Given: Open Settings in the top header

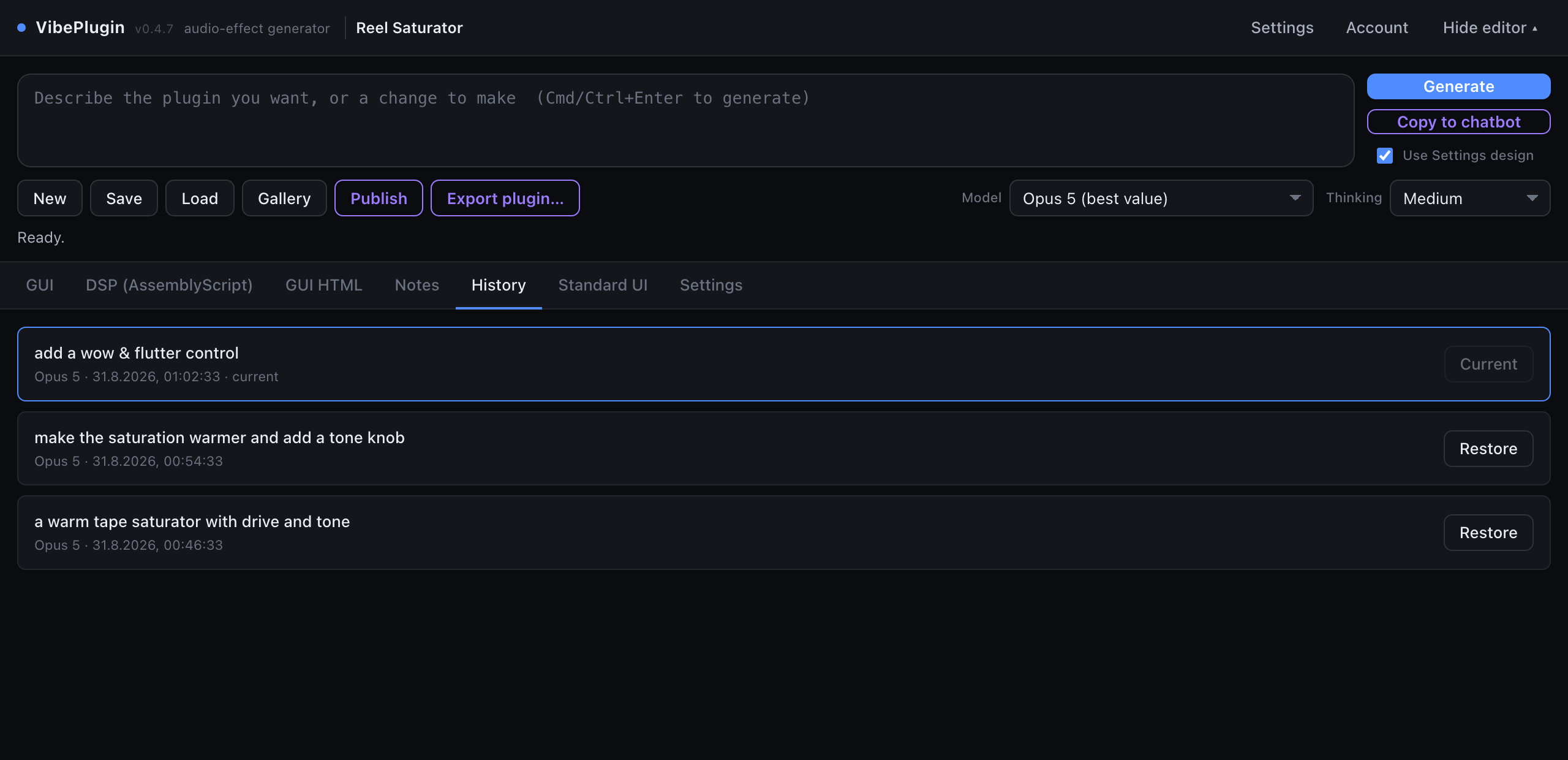Looking at the screenshot, I should pyautogui.click(x=1282, y=28).
